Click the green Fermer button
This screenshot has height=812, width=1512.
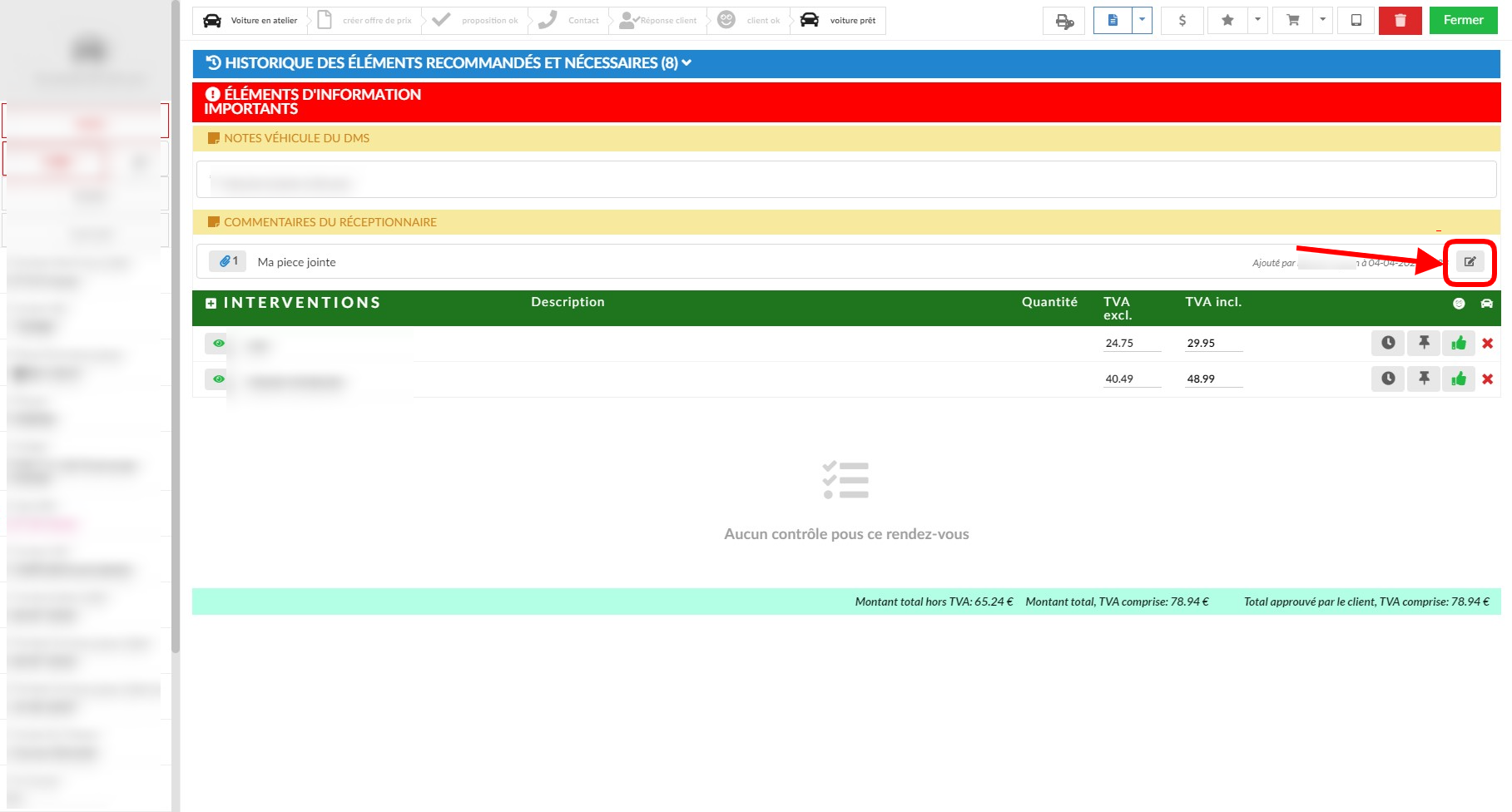pos(1464,21)
